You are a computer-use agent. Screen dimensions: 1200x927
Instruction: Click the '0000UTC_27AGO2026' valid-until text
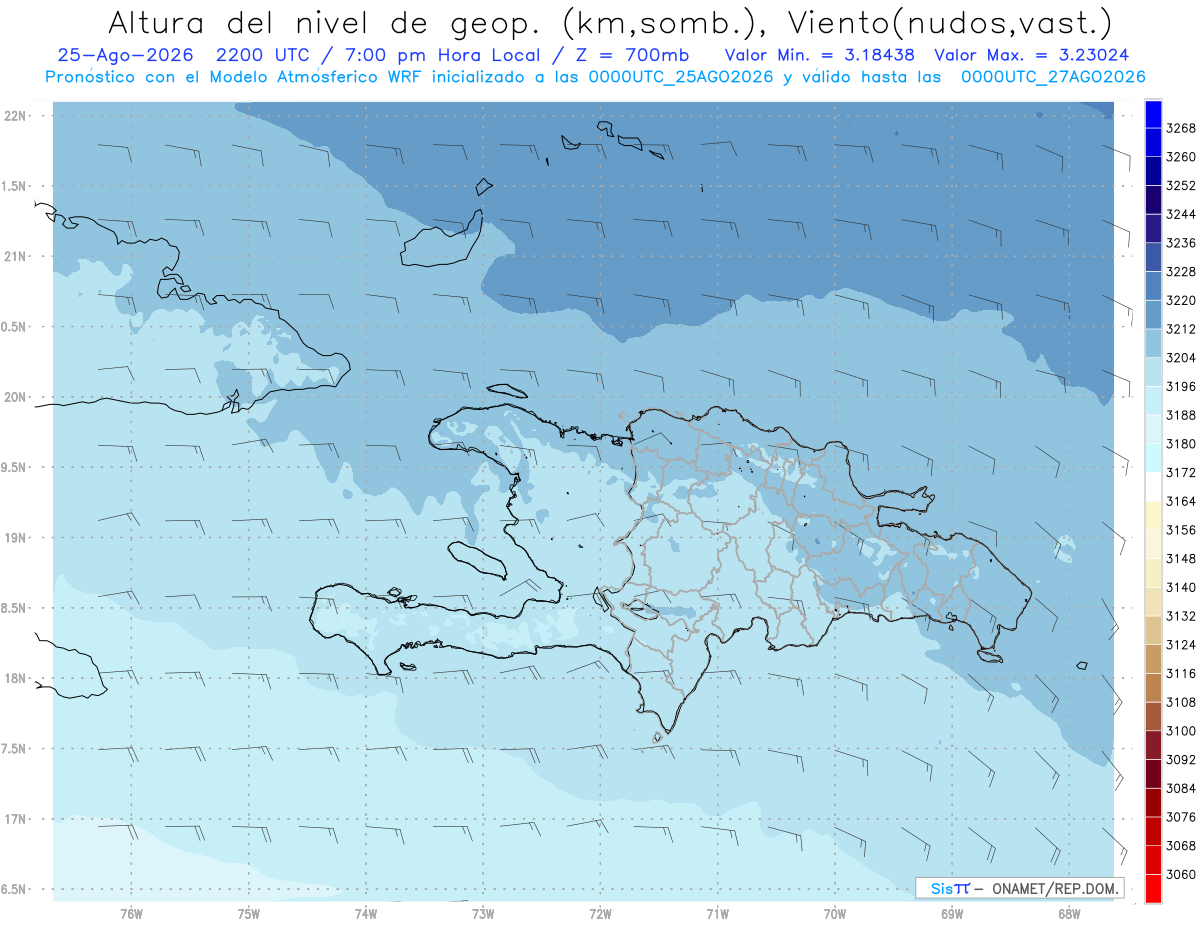pos(1053,77)
